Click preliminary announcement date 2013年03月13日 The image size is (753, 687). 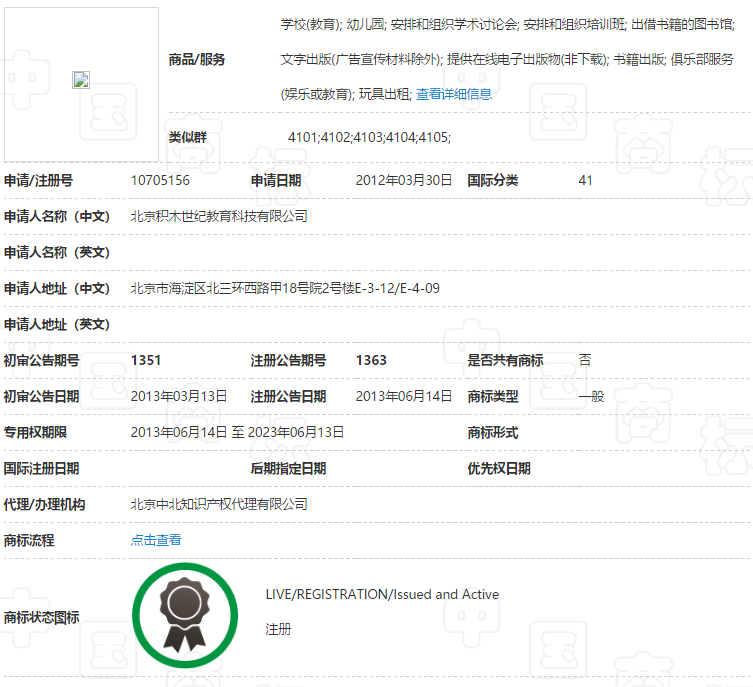pyautogui.click(x=179, y=396)
